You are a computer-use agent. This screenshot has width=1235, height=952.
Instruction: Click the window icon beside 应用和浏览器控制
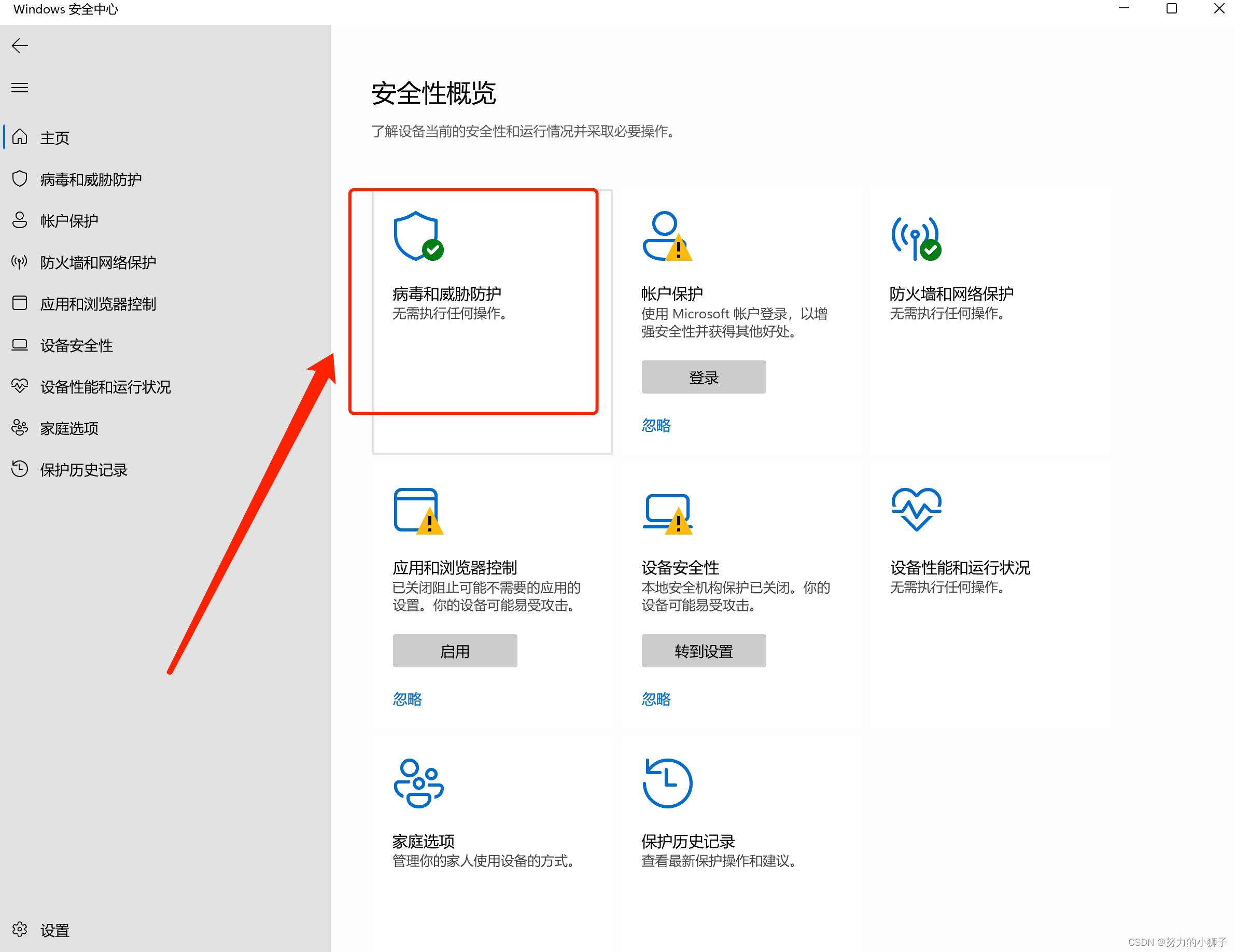(20, 303)
